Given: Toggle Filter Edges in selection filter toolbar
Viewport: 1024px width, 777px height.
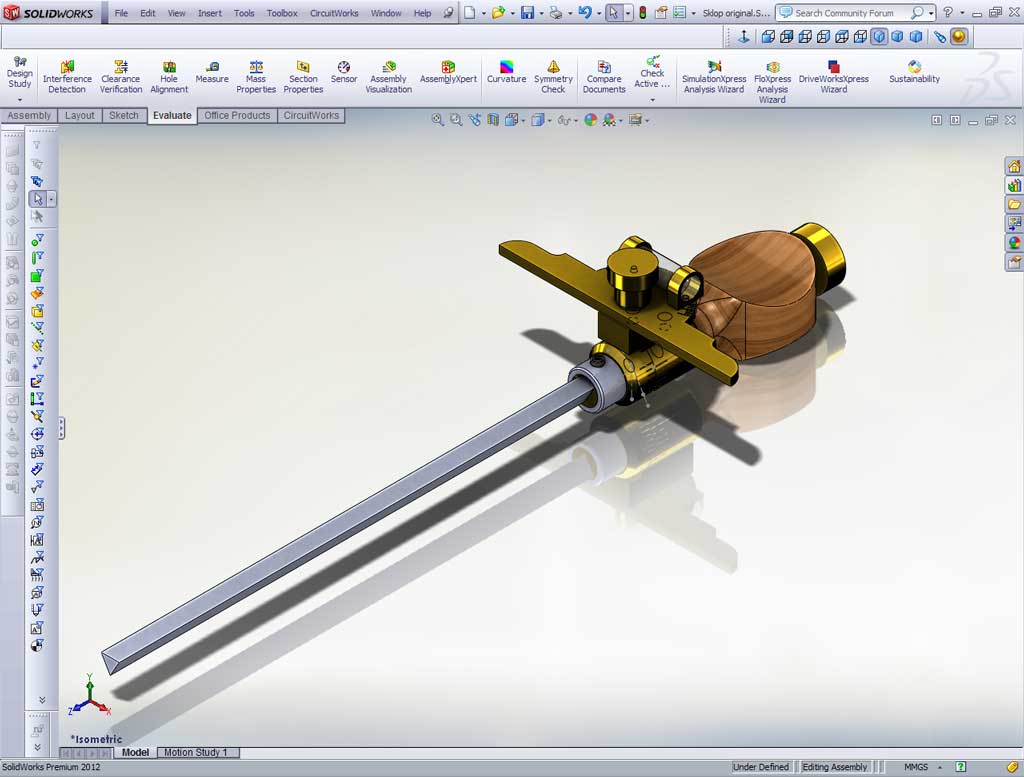Looking at the screenshot, I should [x=37, y=258].
